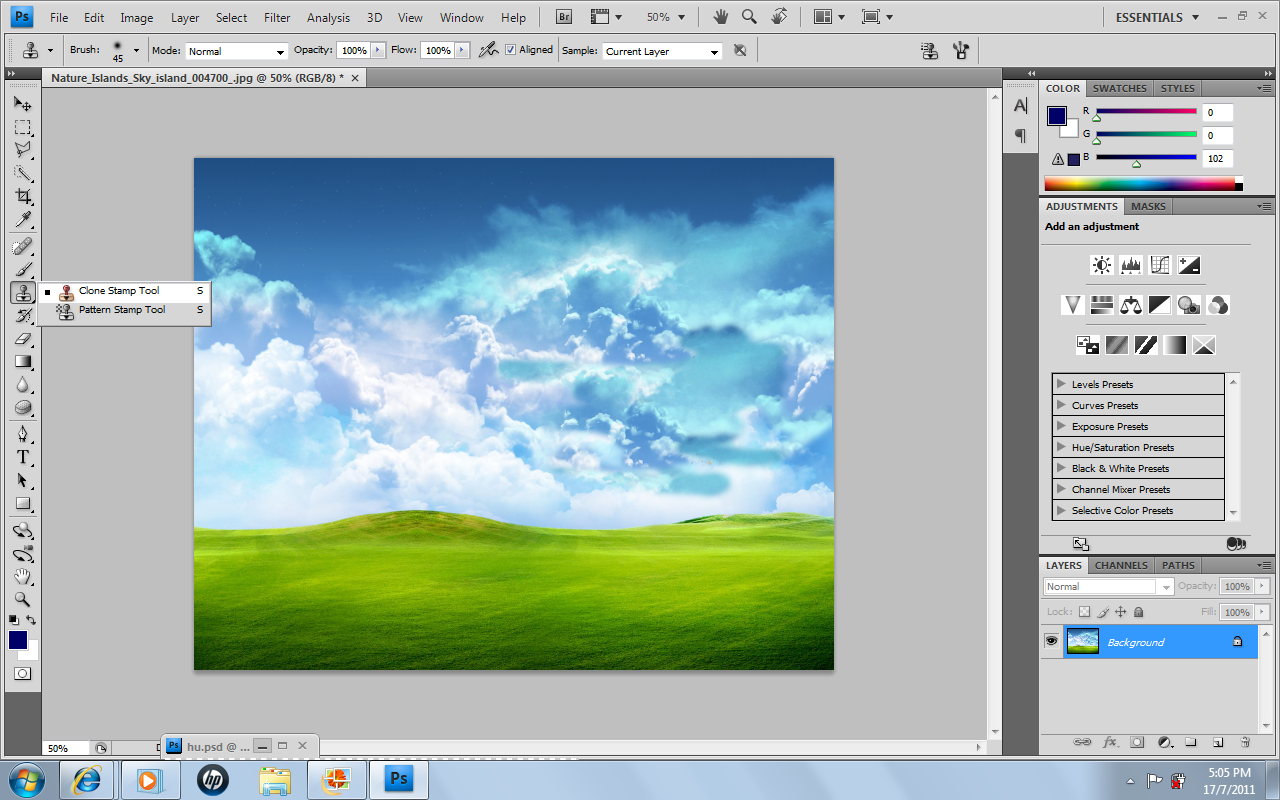Toggle lock image pixels
This screenshot has height=800, width=1280.
(x=1103, y=612)
